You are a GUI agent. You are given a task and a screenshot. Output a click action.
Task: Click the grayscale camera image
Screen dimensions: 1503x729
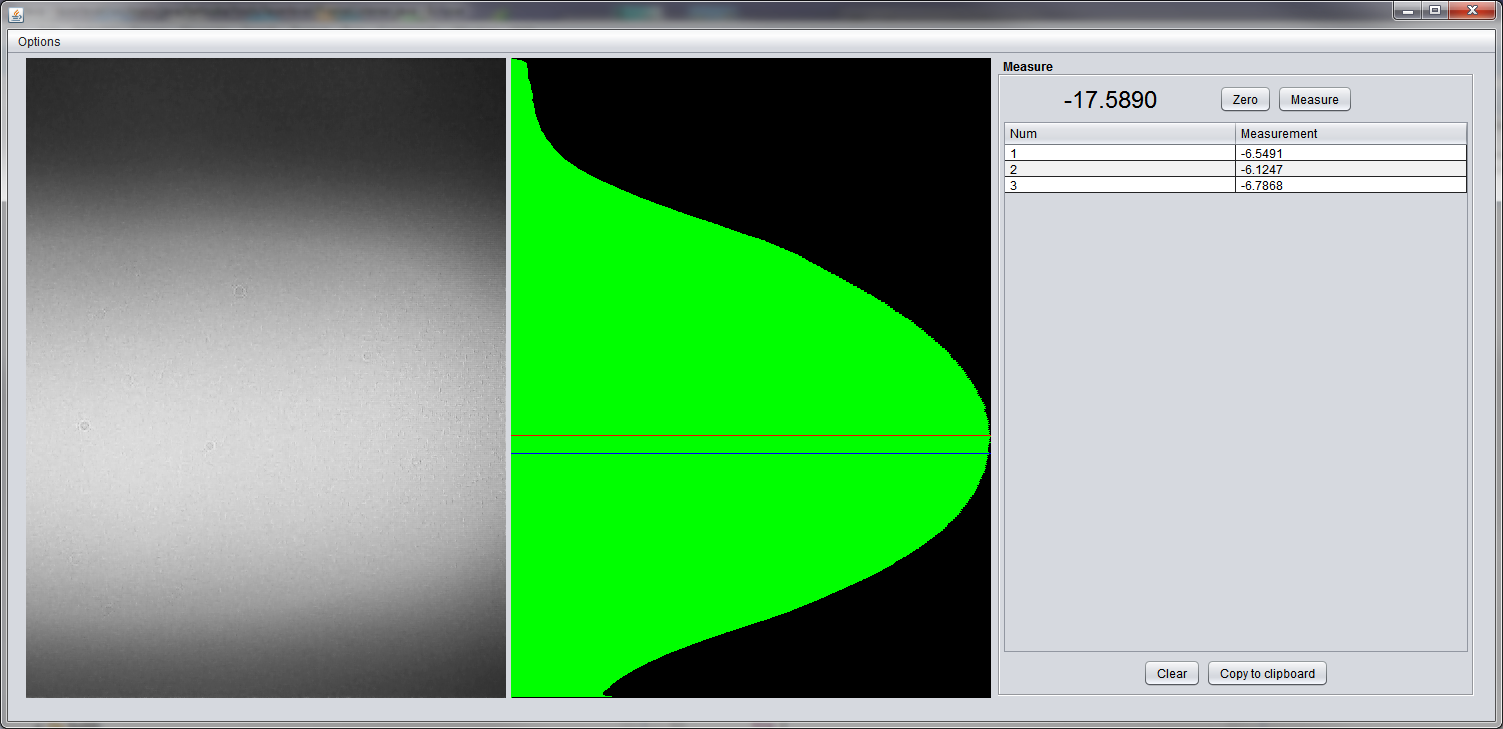click(265, 378)
